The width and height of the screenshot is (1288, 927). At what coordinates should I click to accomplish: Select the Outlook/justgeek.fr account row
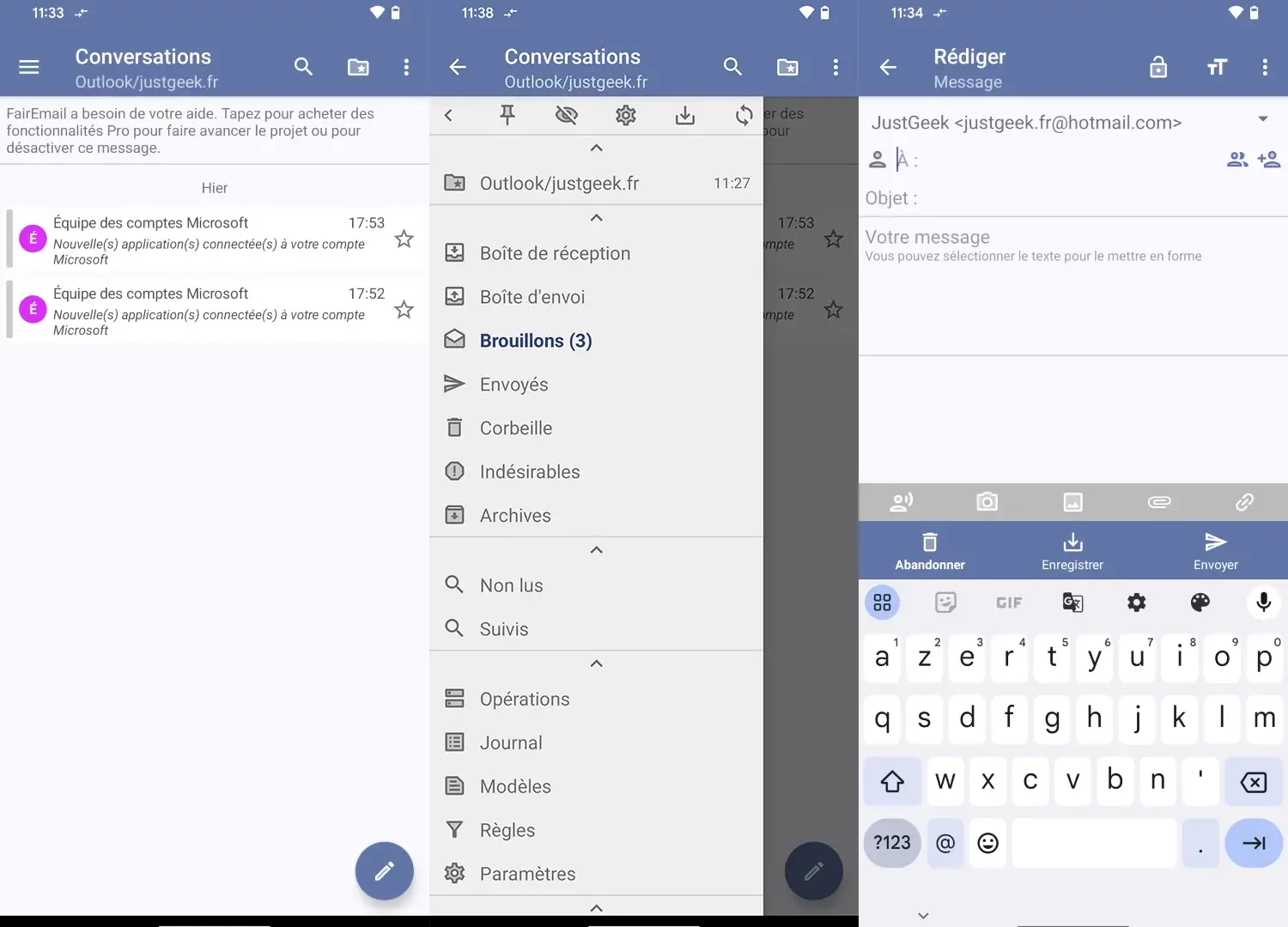tap(597, 183)
